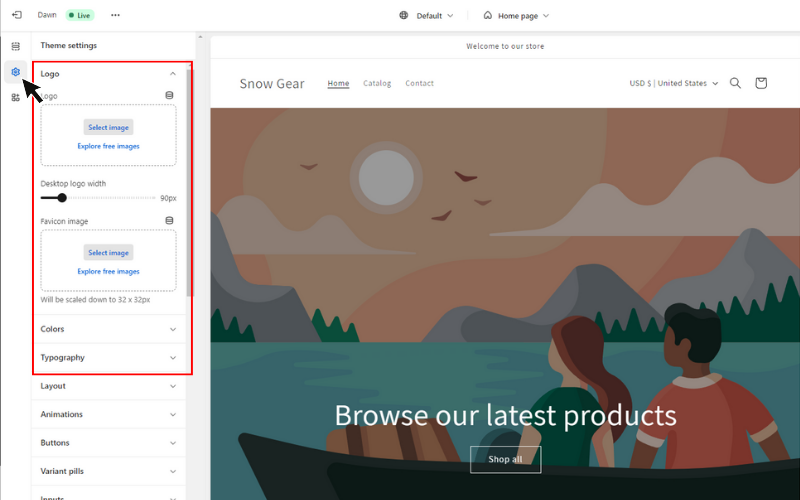
Task: Go to Contact in preview navigation
Action: [x=419, y=83]
